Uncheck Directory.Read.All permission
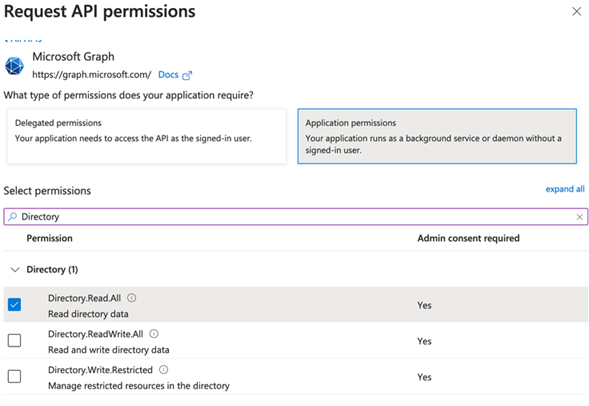The image size is (589, 406). [14, 305]
